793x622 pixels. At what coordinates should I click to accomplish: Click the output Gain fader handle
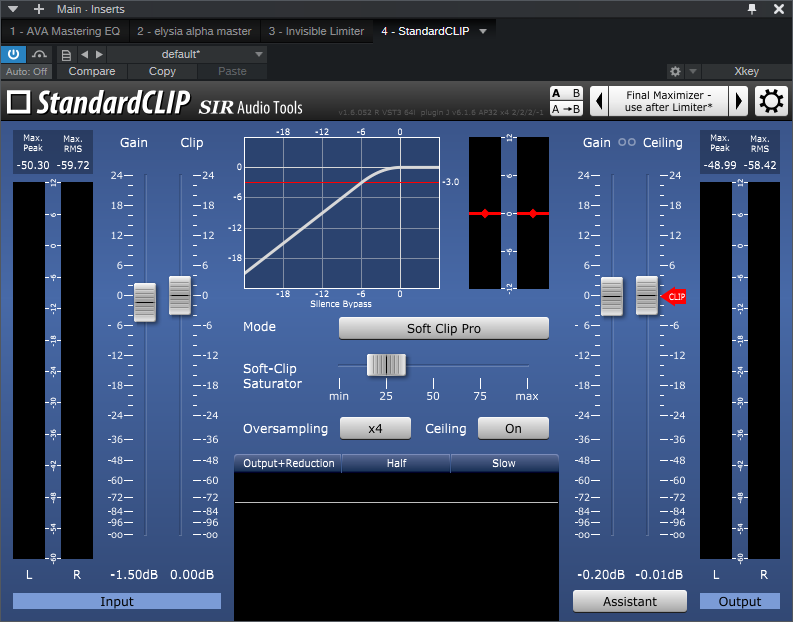pyautogui.click(x=612, y=296)
